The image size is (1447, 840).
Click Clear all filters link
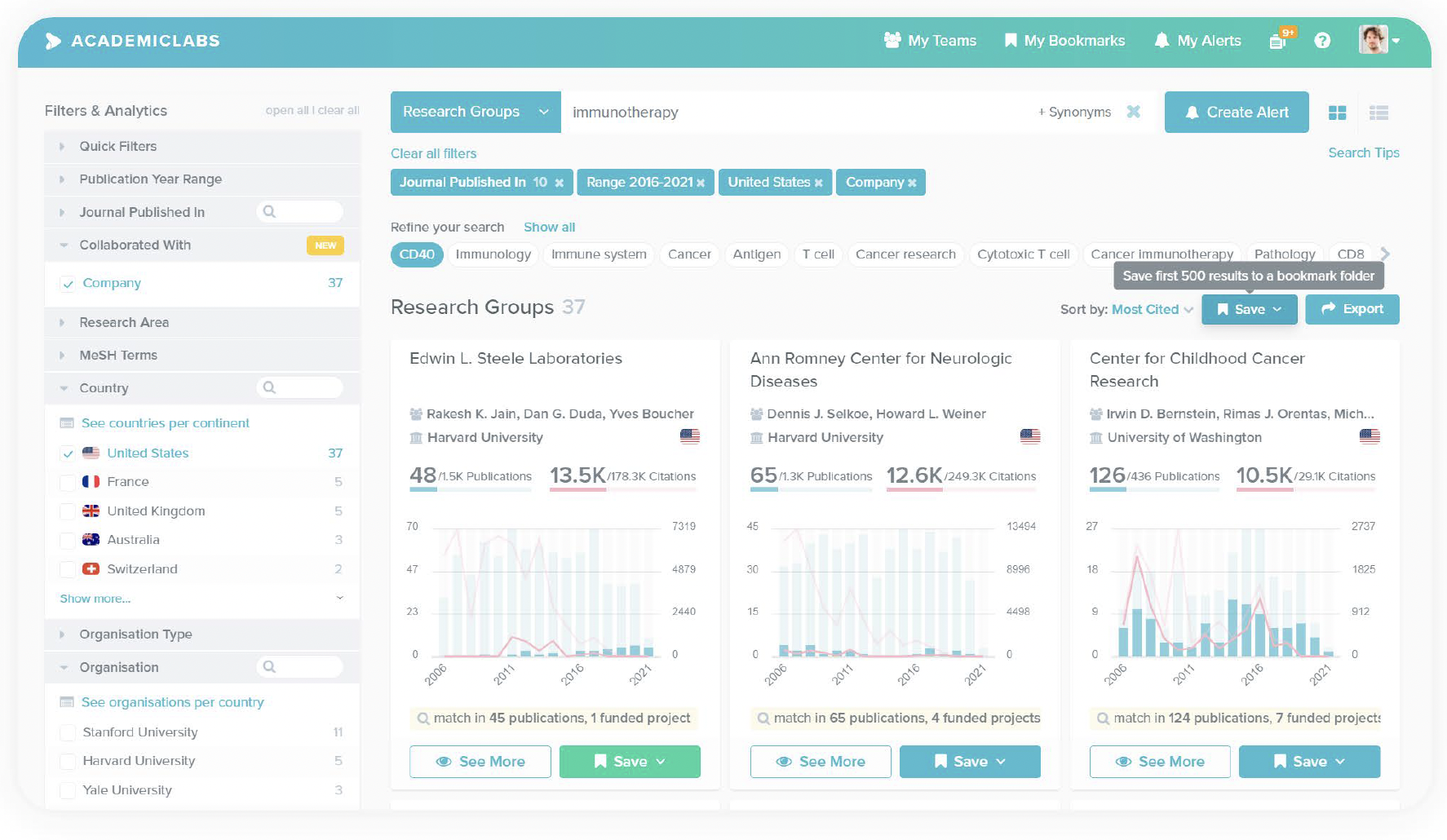pos(433,153)
